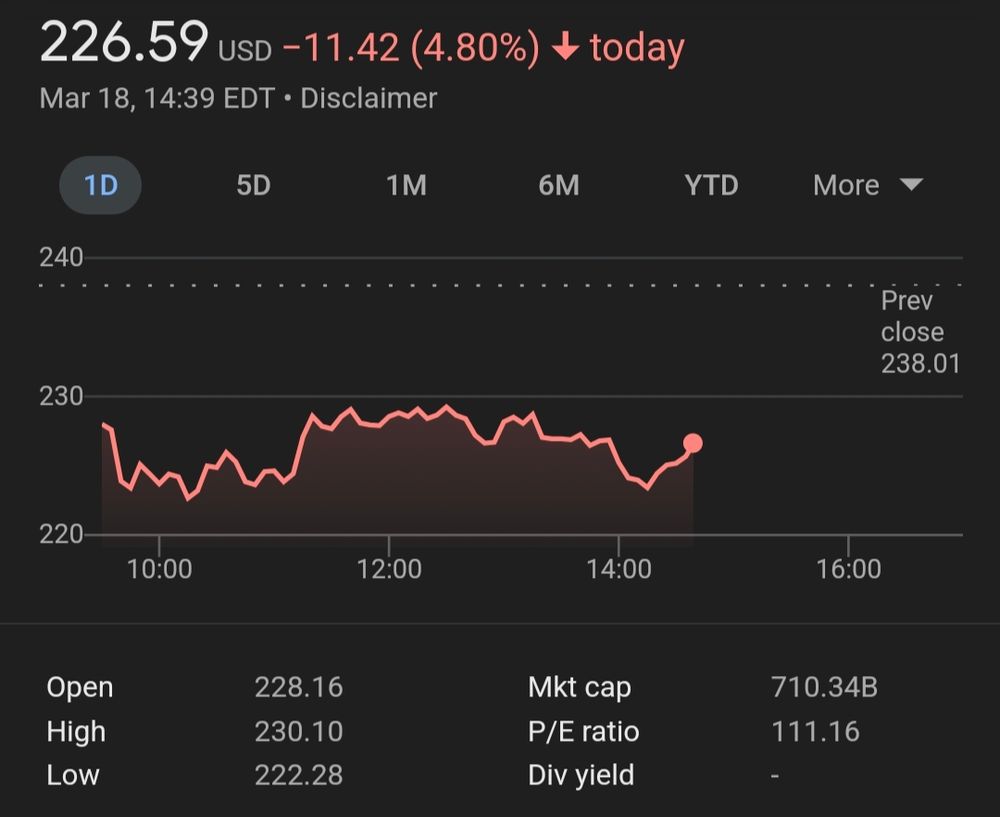Screen dimensions: 1000x817
Task: Expand the More time ranges dropdown
Action: 847,186
